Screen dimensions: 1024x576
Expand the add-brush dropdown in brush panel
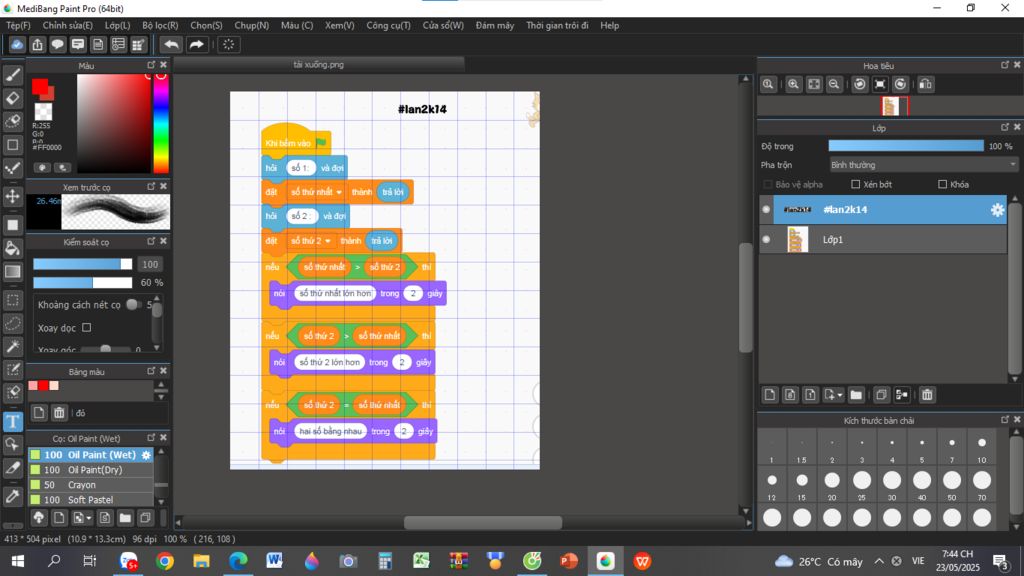(90, 518)
